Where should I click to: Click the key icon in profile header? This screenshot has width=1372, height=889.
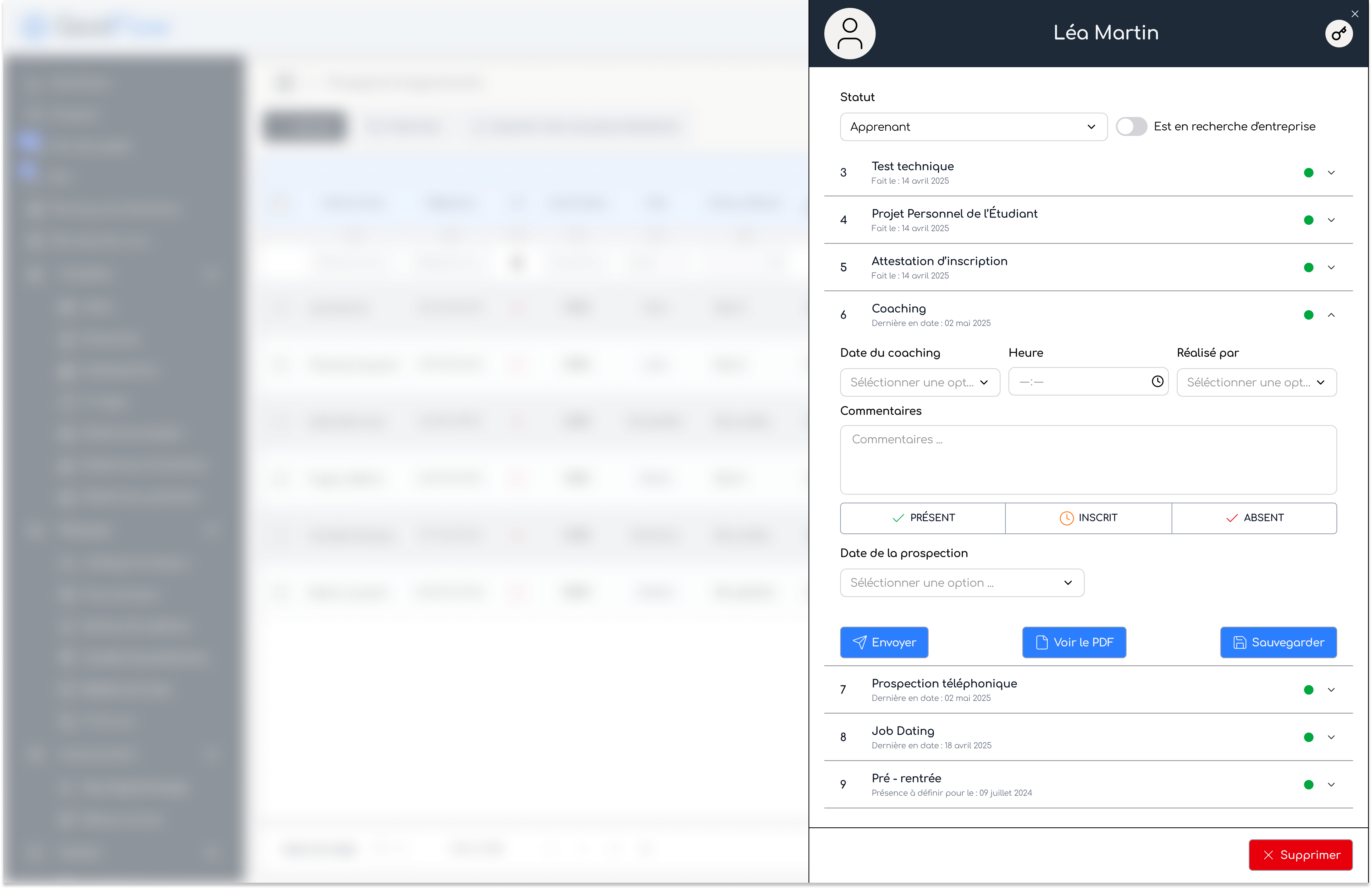[1339, 33]
